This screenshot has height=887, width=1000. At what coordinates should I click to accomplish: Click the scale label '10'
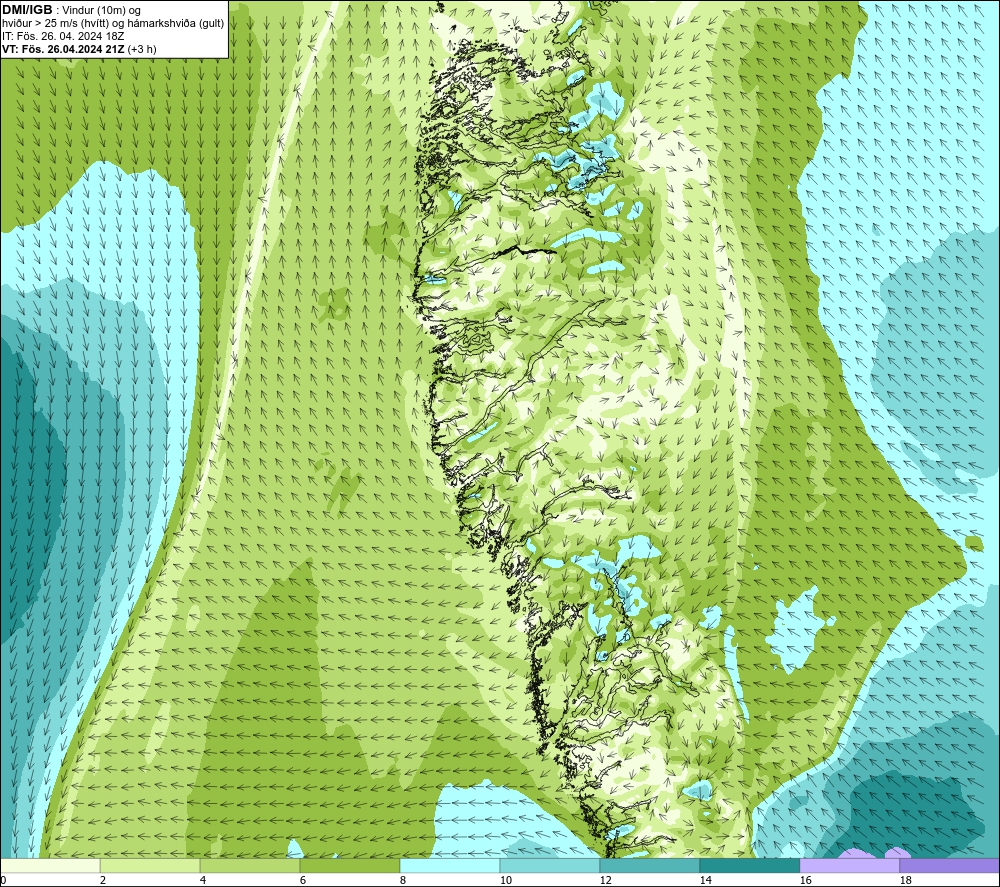506,880
